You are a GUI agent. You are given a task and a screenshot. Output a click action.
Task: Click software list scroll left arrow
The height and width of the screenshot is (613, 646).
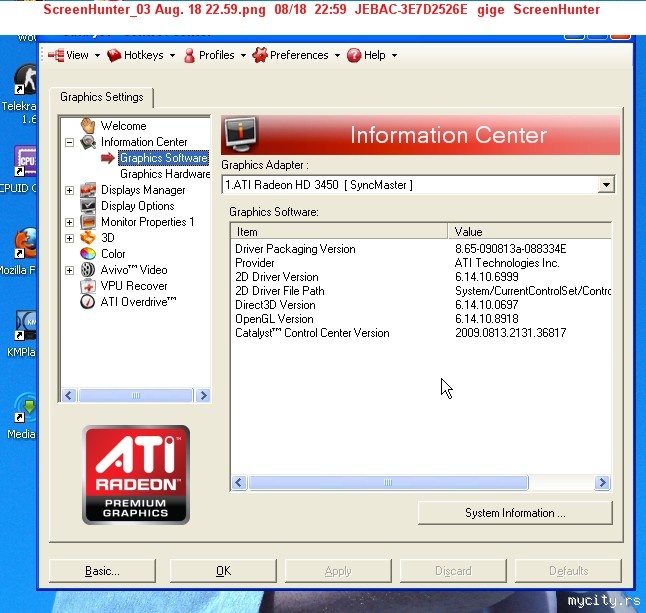pyautogui.click(x=239, y=482)
